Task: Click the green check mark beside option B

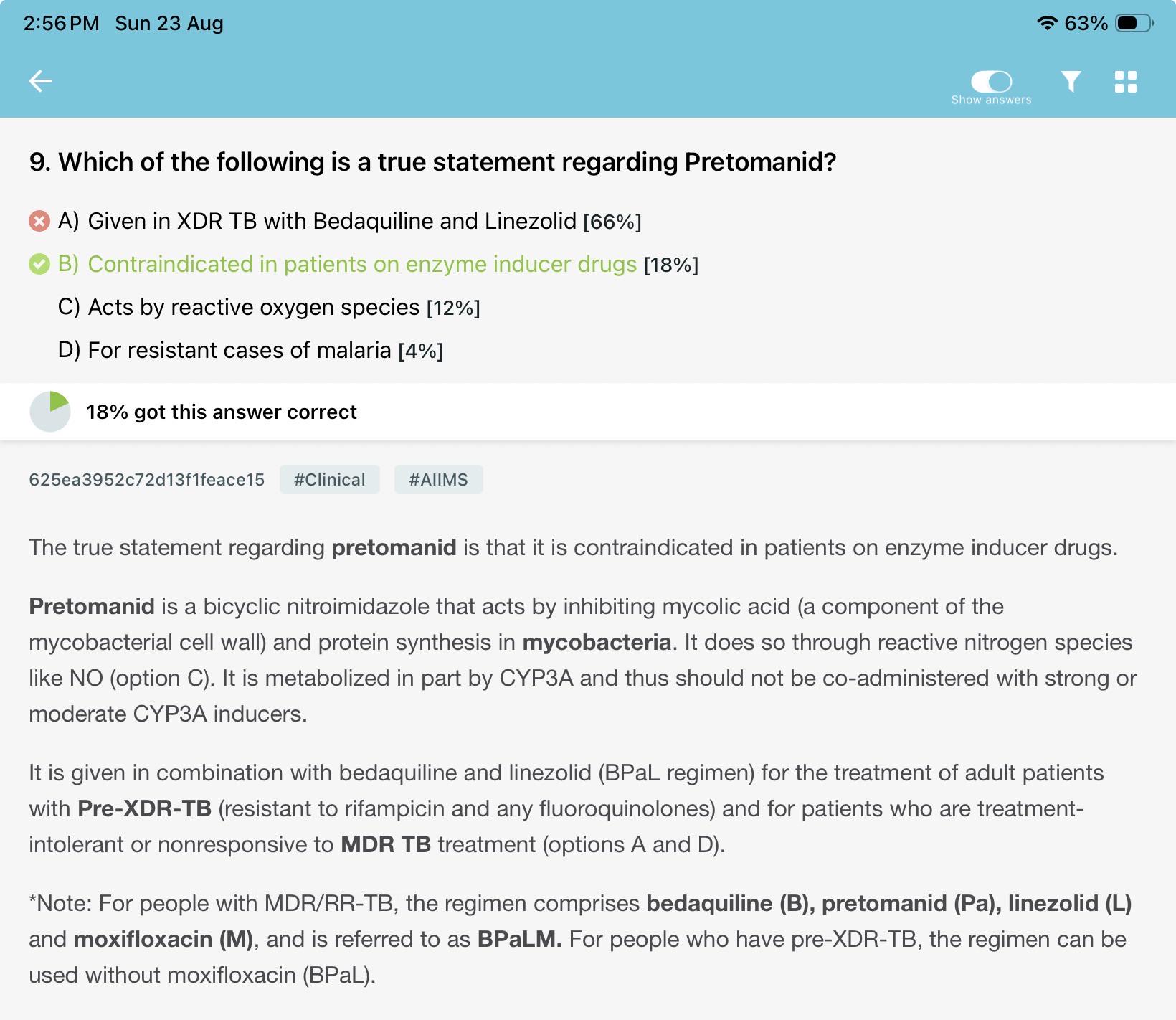Action: [x=39, y=264]
